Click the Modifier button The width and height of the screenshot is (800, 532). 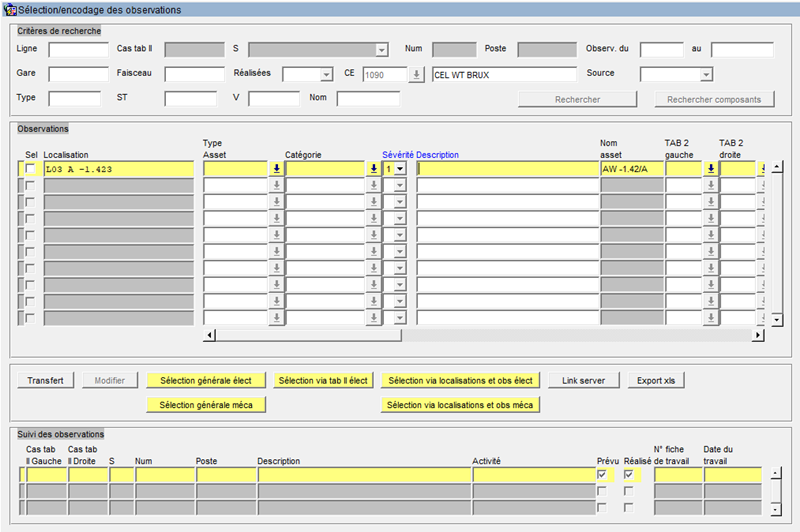click(x=110, y=381)
